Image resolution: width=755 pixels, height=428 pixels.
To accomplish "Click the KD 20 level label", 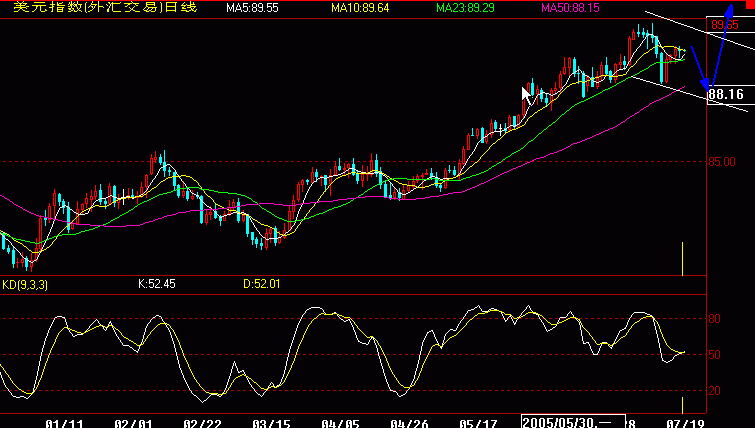I will tap(715, 391).
